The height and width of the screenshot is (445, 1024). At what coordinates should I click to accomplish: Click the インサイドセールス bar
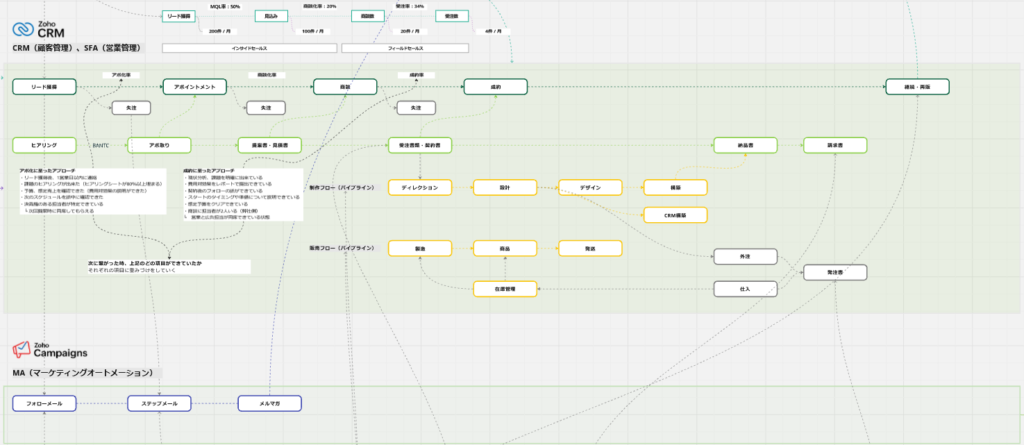[x=248, y=48]
